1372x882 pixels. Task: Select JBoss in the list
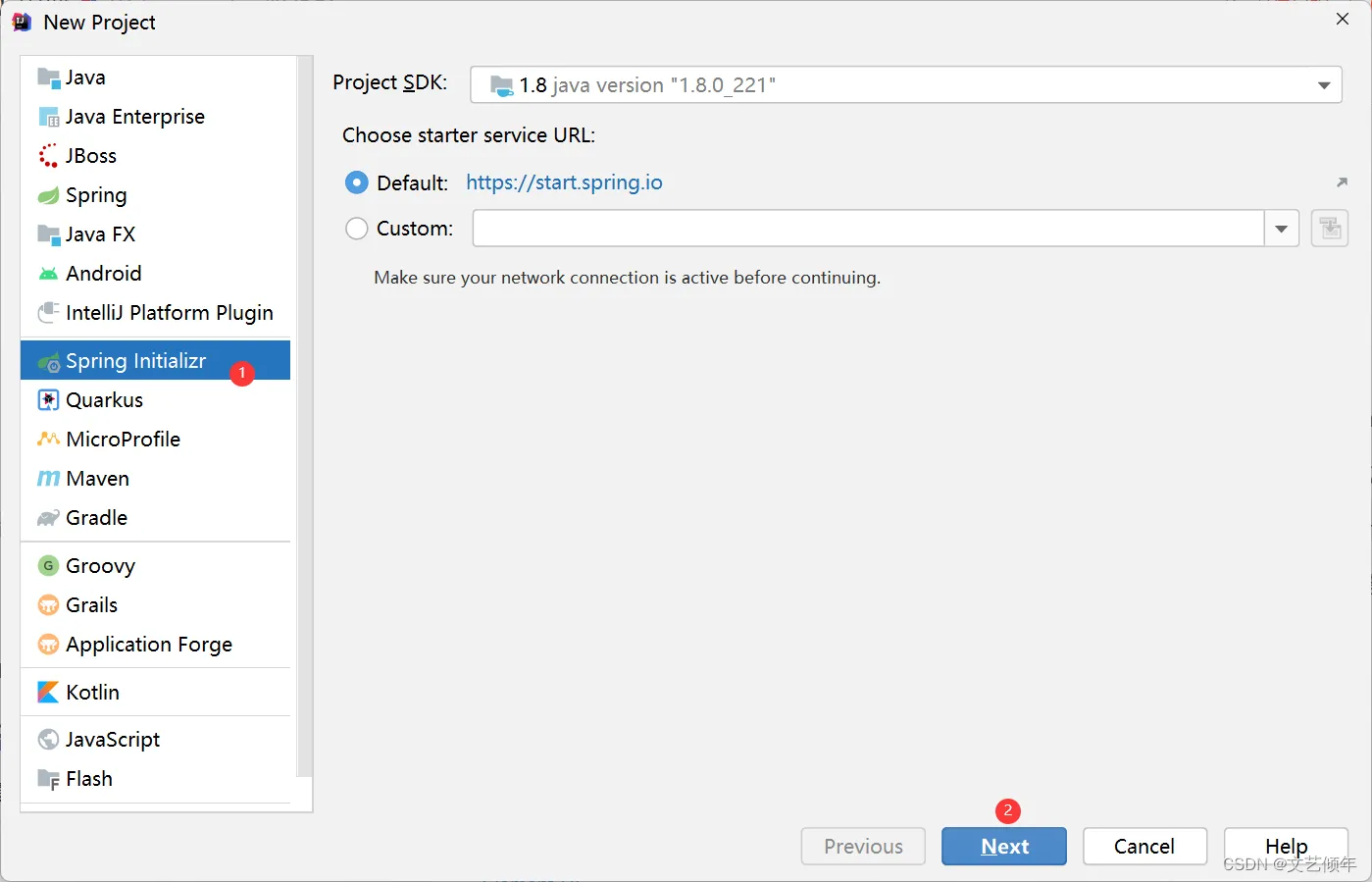[155, 156]
